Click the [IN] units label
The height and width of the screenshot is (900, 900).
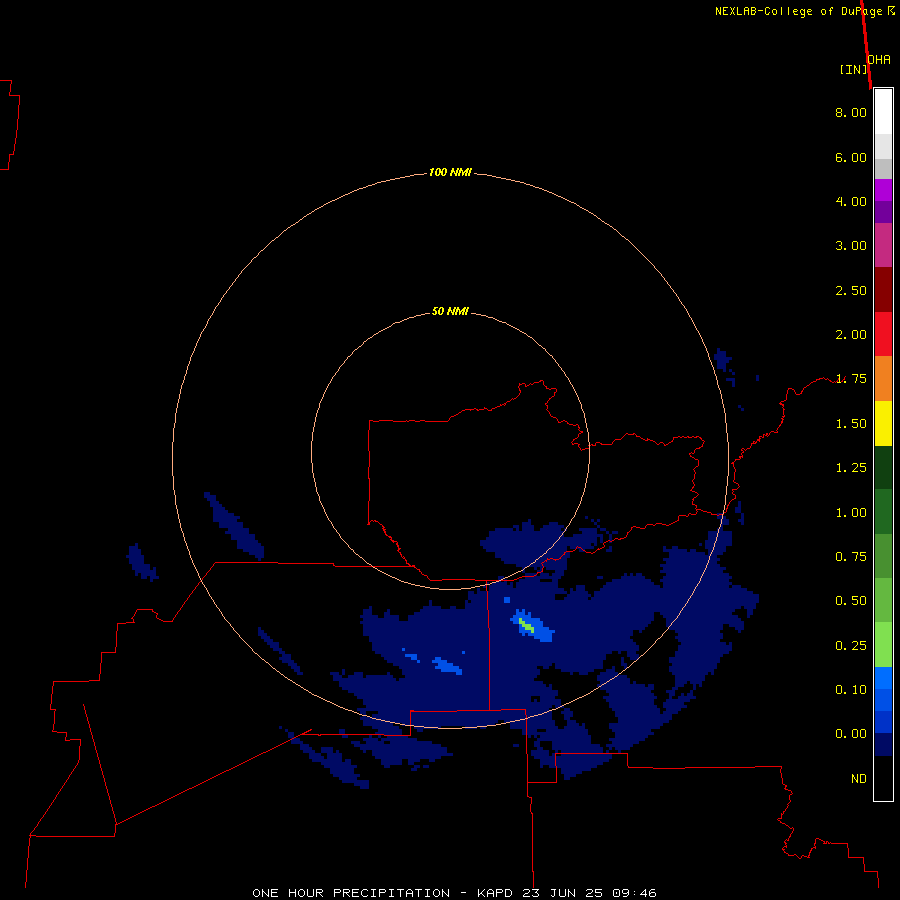853,69
